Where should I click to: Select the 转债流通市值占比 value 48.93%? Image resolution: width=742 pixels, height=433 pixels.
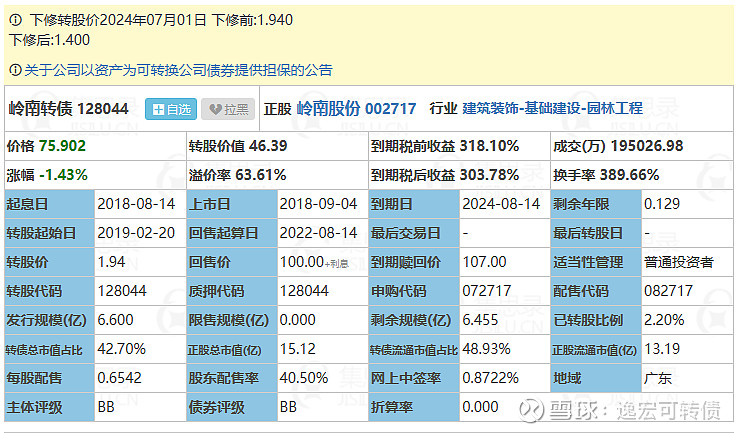486,349
